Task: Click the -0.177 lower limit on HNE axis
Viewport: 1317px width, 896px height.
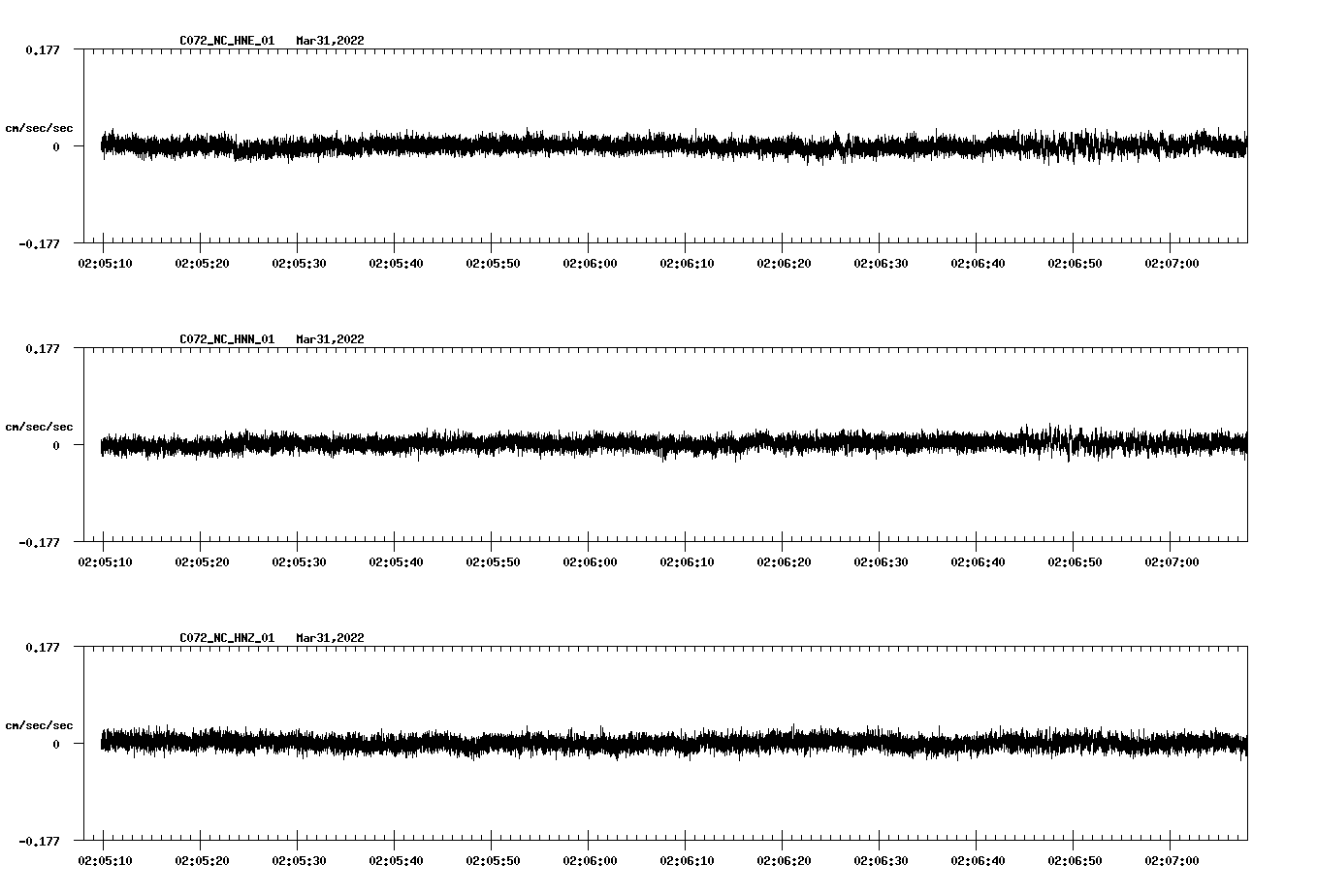Action: (x=39, y=243)
